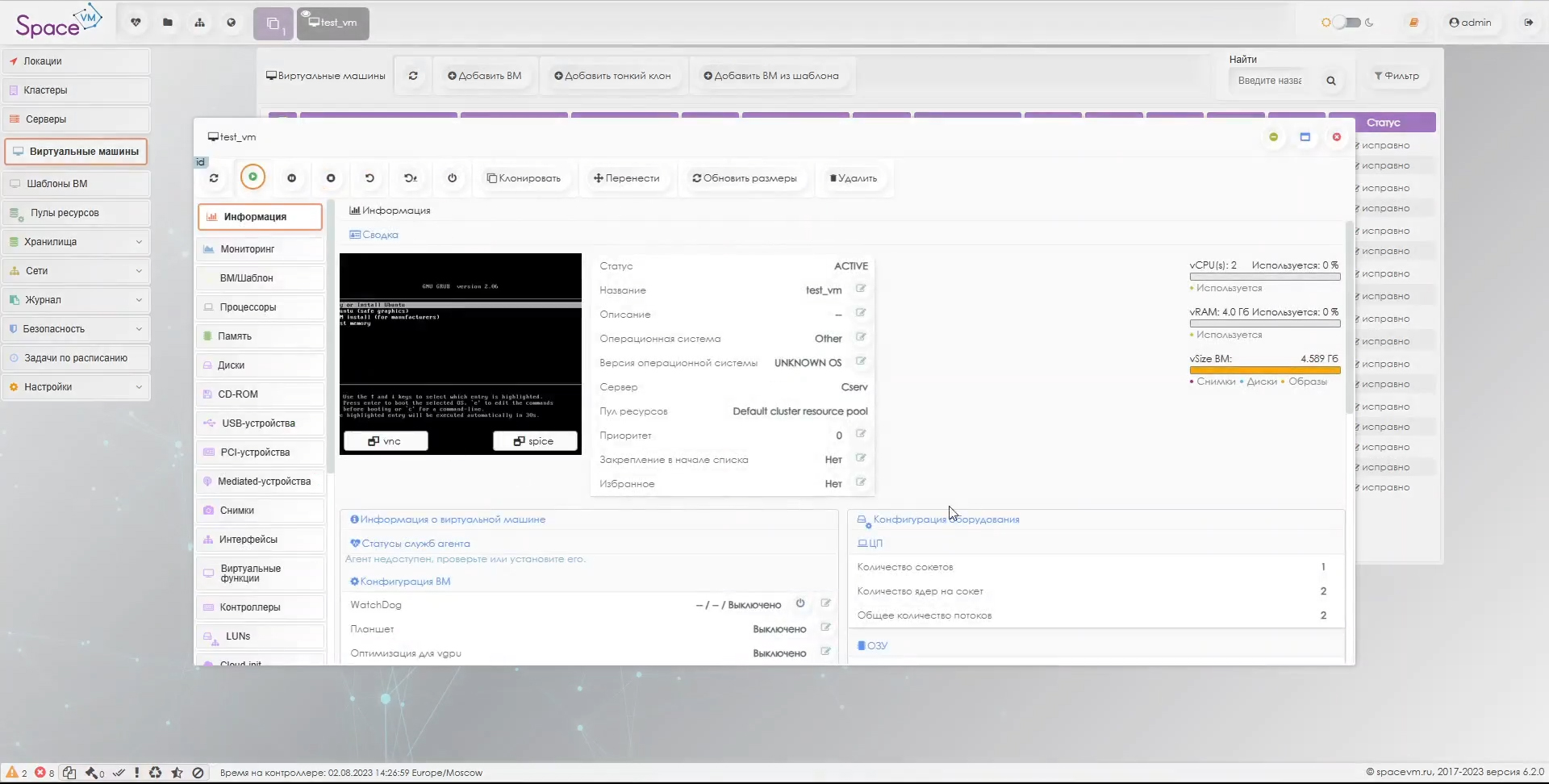This screenshot has width=1549, height=784.
Task: Click the Clone VM button
Action: (524, 178)
